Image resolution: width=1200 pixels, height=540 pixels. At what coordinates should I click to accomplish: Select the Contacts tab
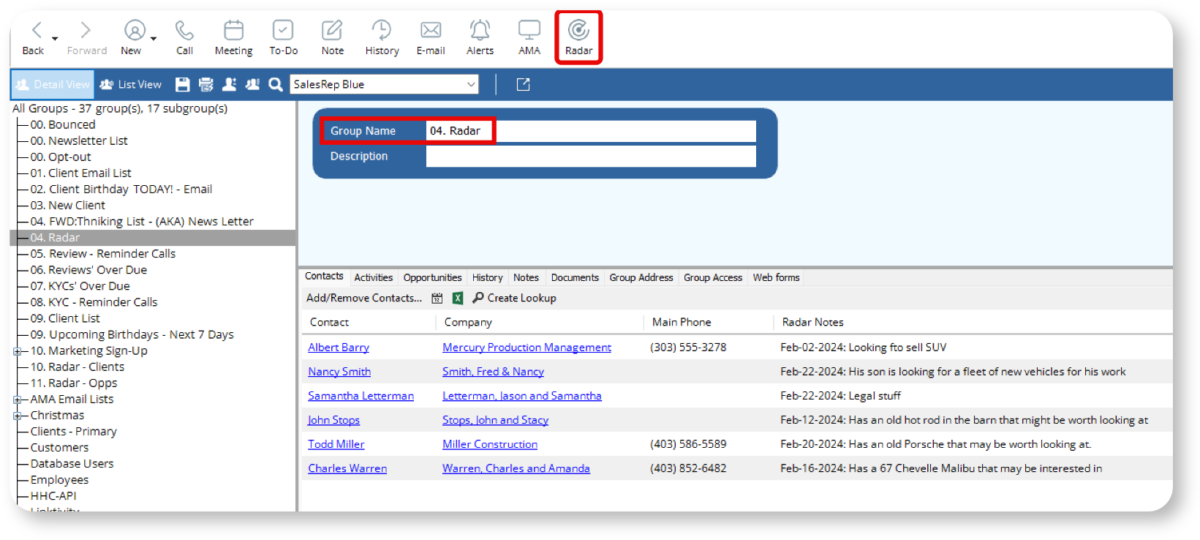[324, 276]
